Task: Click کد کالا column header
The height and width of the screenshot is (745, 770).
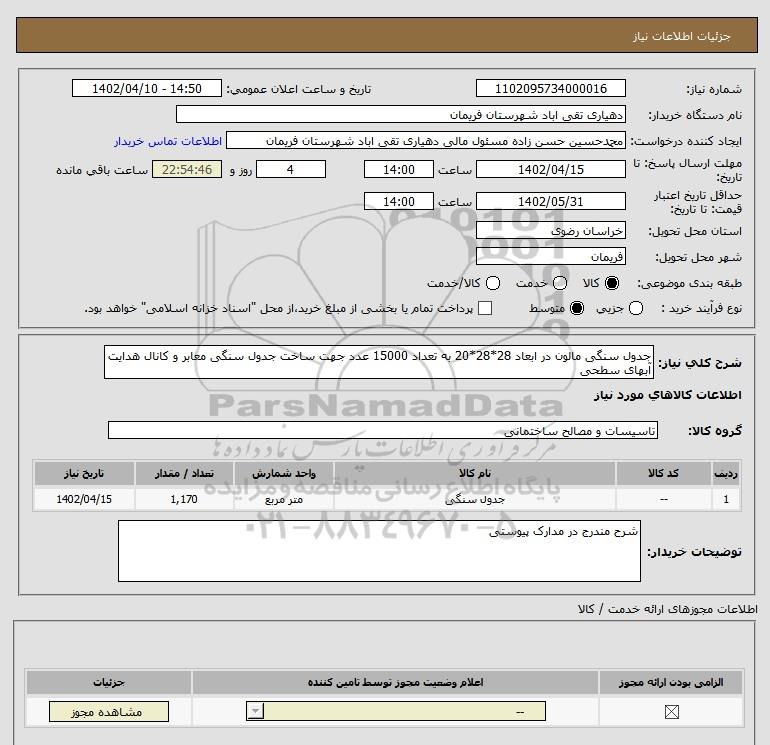Action: click(663, 473)
